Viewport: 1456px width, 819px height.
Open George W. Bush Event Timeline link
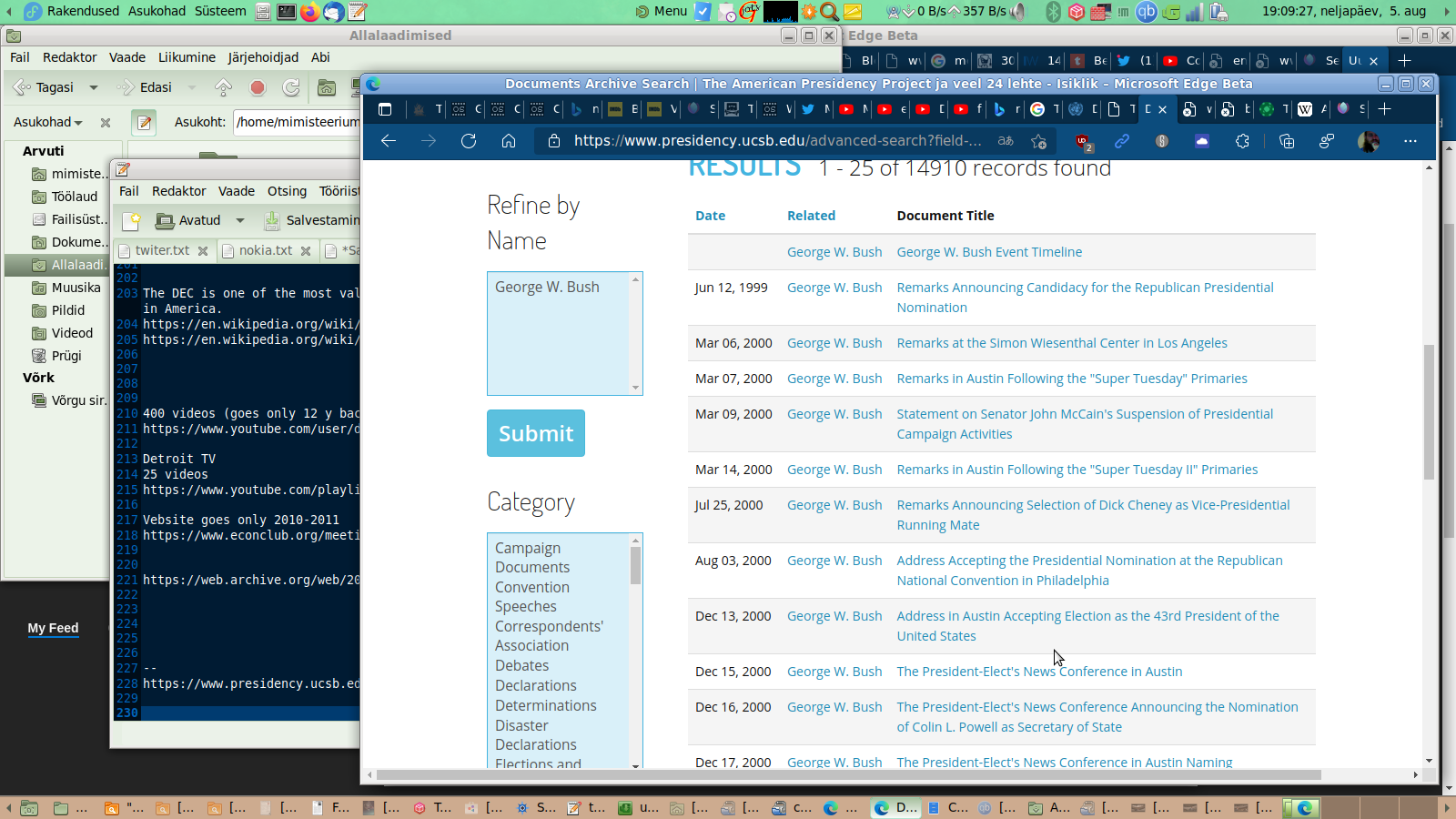(x=989, y=252)
